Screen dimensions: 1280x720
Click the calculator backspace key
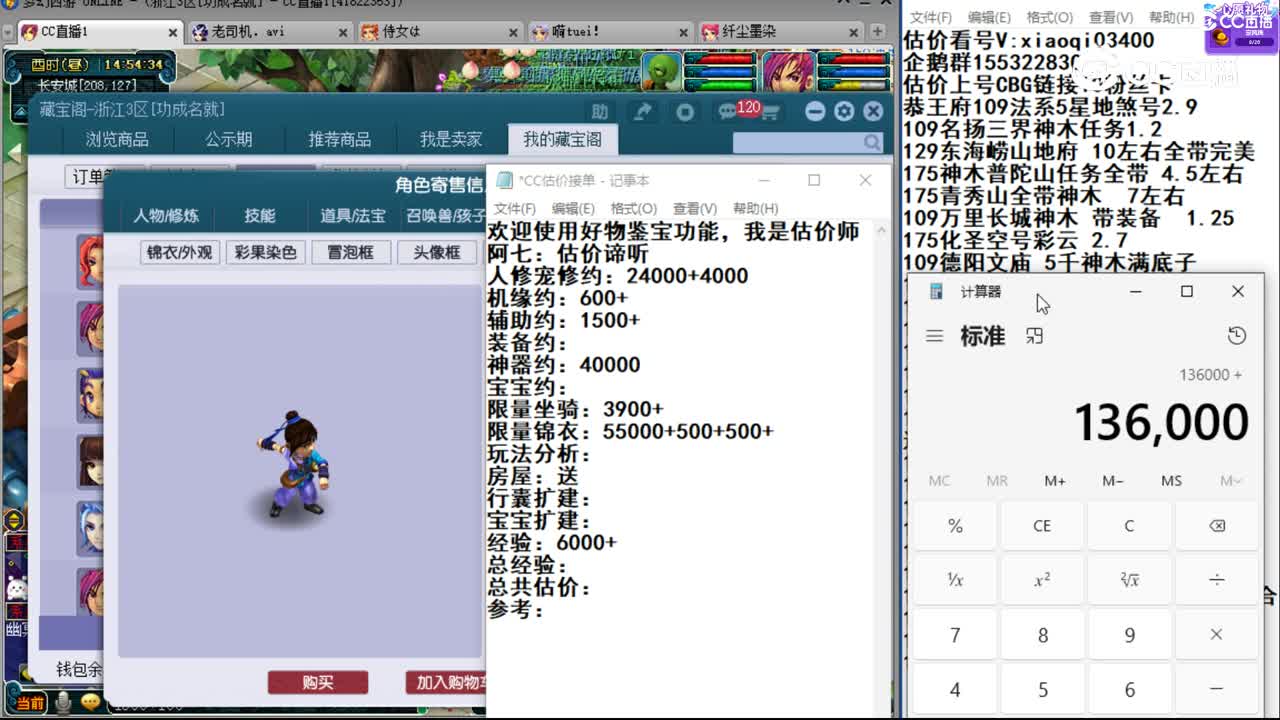click(x=1216, y=526)
